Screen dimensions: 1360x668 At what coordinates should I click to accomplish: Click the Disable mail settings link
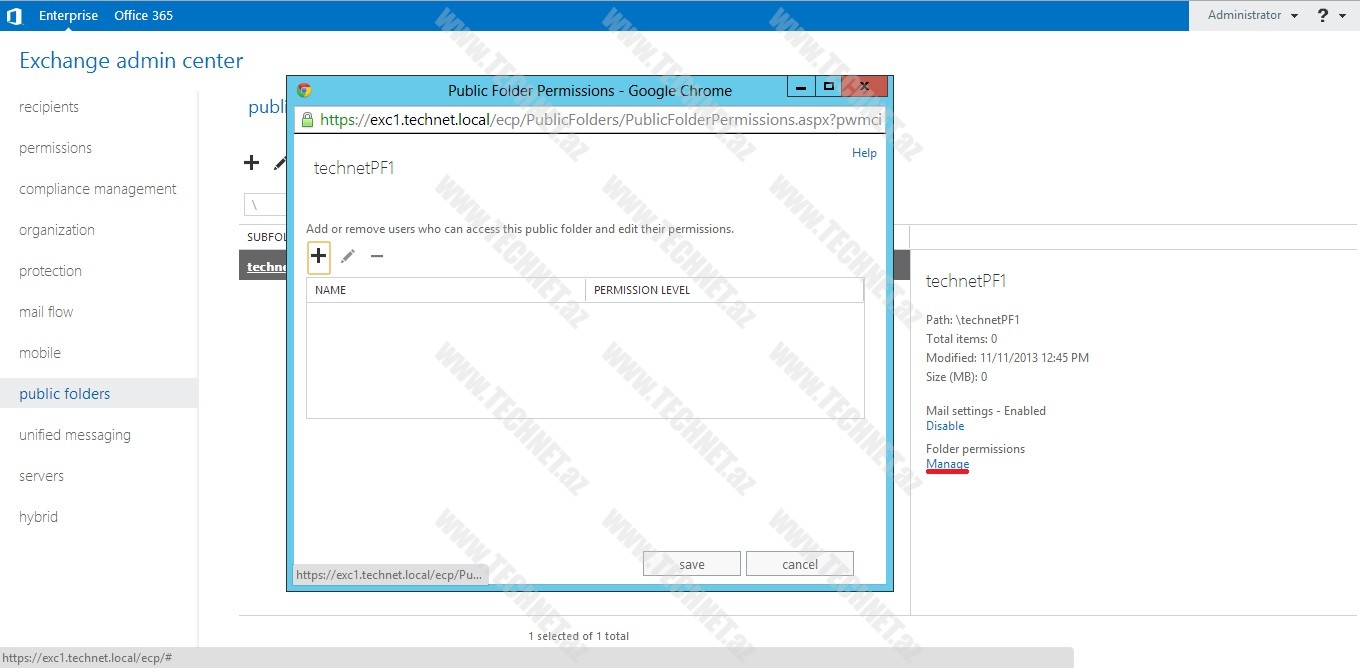click(945, 426)
